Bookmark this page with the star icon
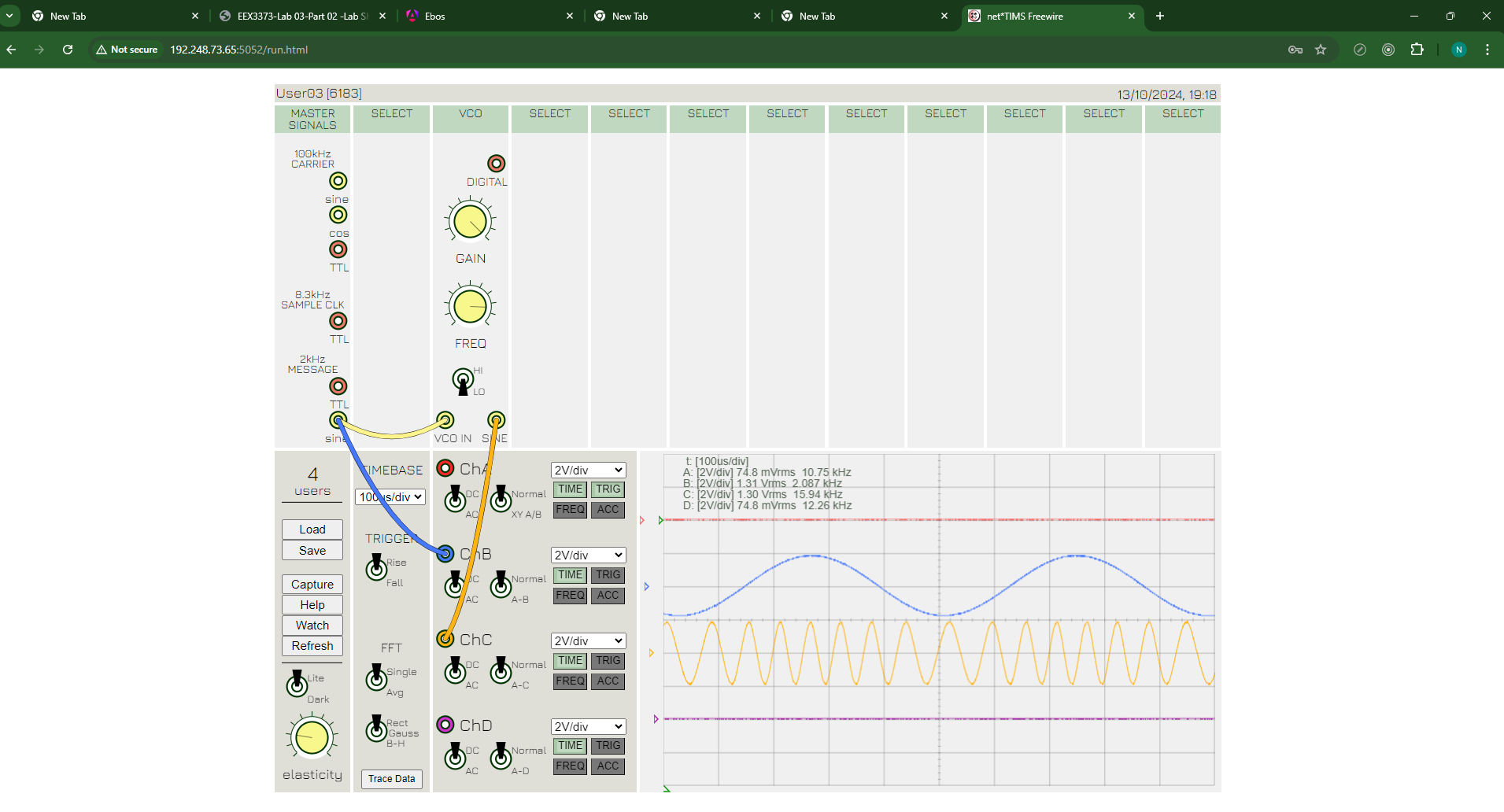1504x812 pixels. click(1321, 50)
